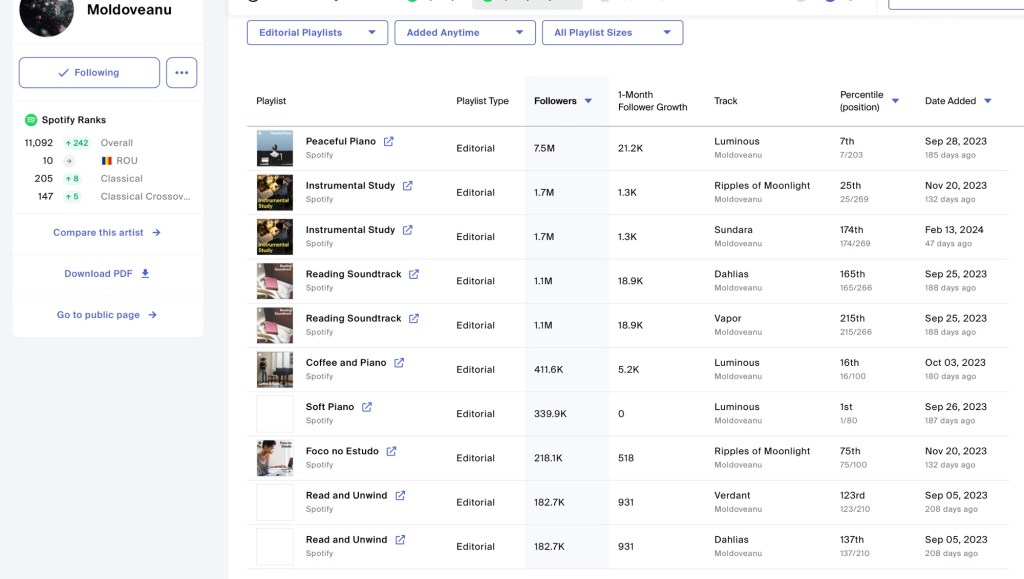1024x579 pixels.
Task: Sort by Date Added column arrow
Action: click(988, 101)
